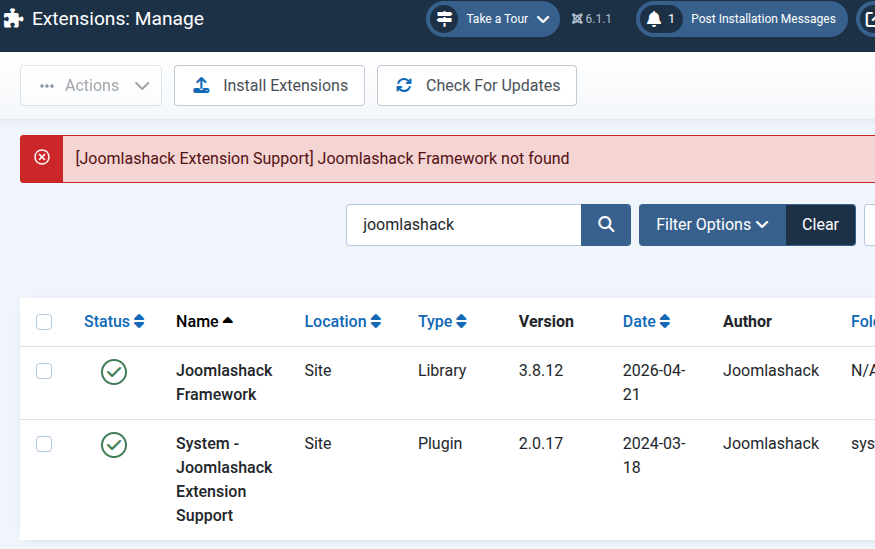Click the notification bell icon
The image size is (875, 549).
pos(653,19)
